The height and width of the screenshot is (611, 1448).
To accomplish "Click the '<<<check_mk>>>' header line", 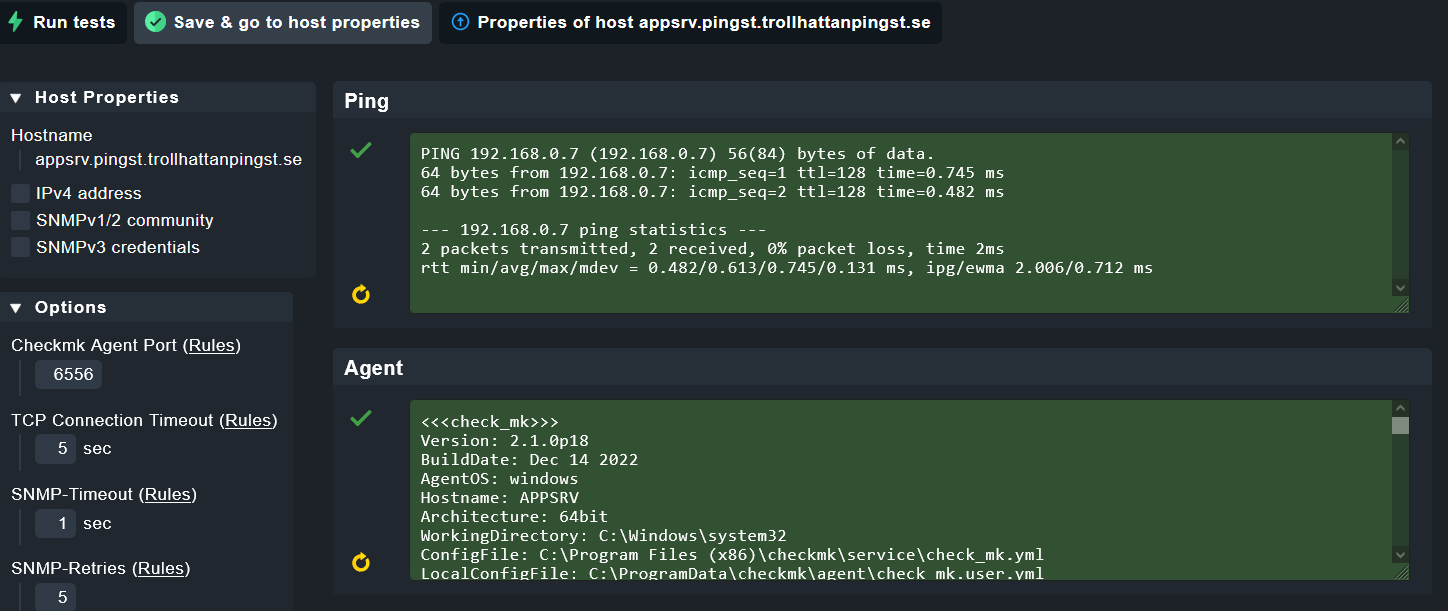I will [x=489, y=422].
